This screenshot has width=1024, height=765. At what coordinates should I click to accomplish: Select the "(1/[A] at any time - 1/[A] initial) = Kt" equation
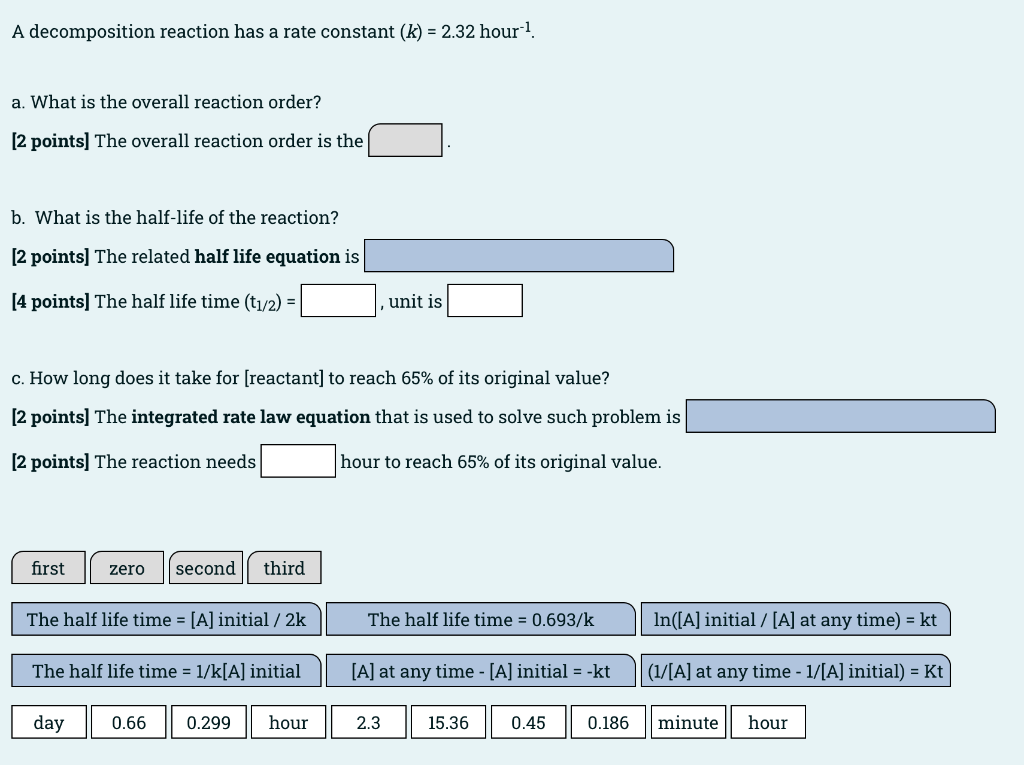(x=796, y=671)
